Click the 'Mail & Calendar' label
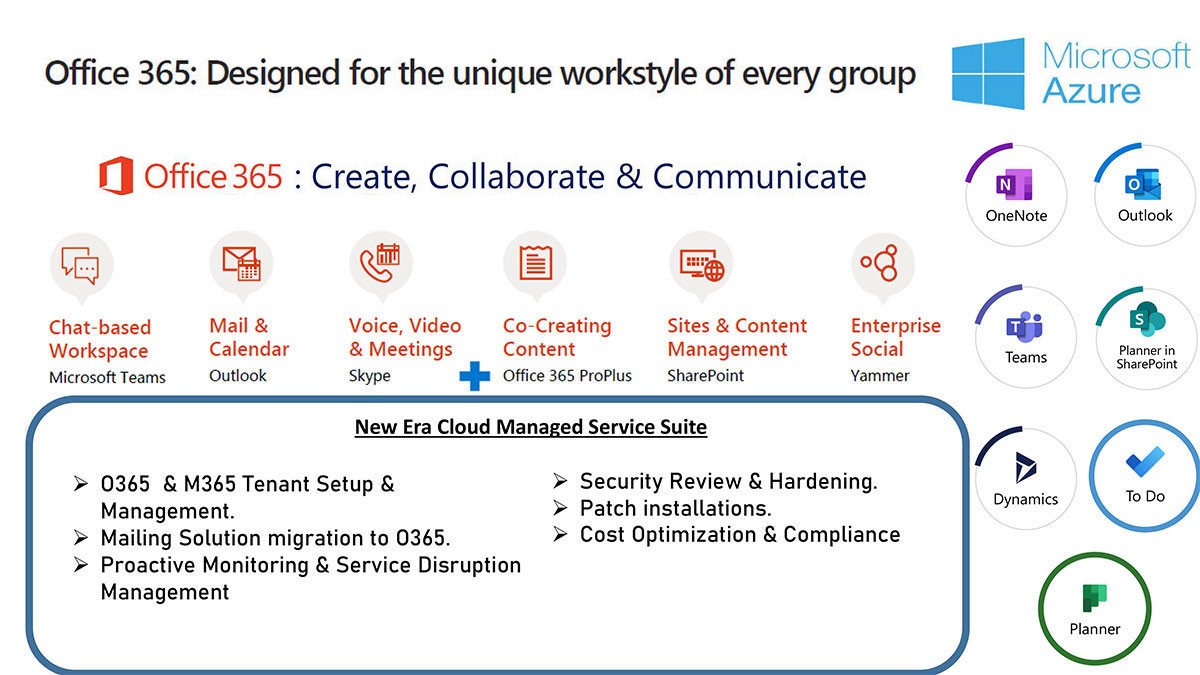The height and width of the screenshot is (675, 1200). pos(249,337)
